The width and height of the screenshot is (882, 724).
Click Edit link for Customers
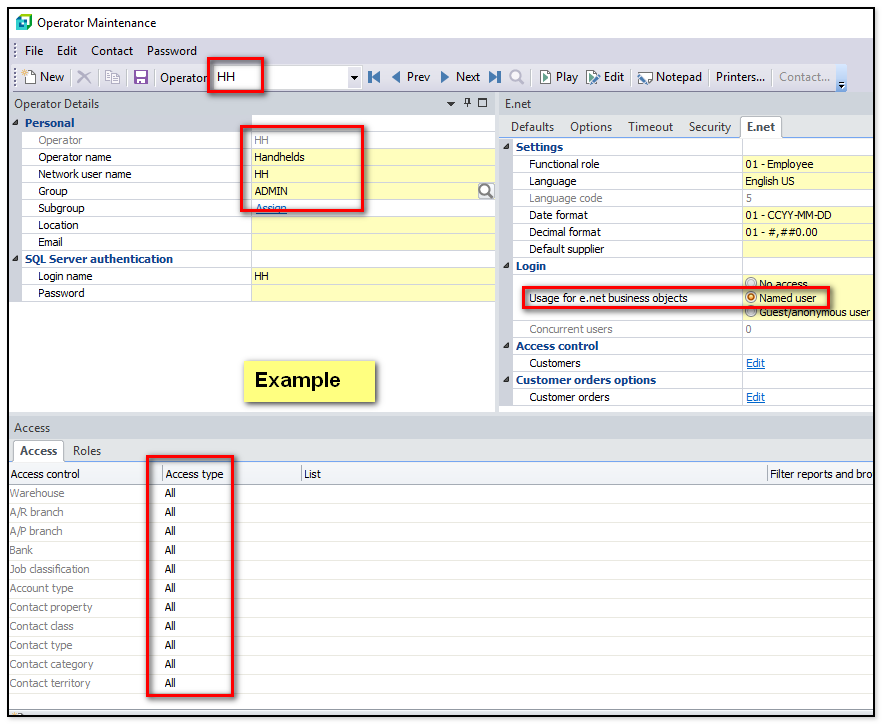[x=755, y=363]
